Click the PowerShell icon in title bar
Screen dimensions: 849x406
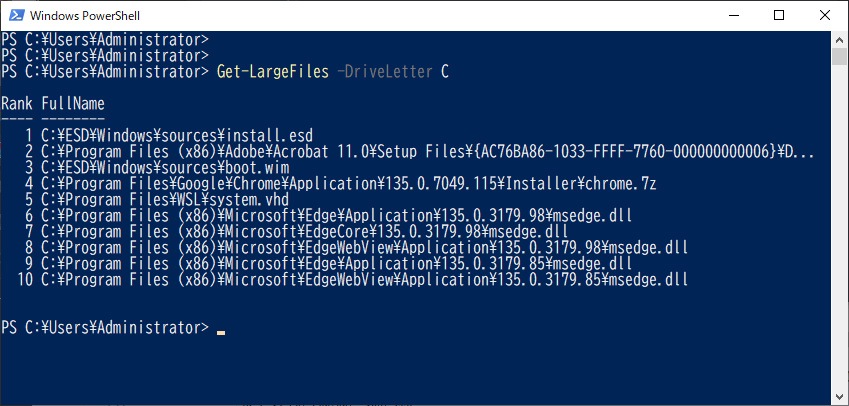[x=16, y=15]
